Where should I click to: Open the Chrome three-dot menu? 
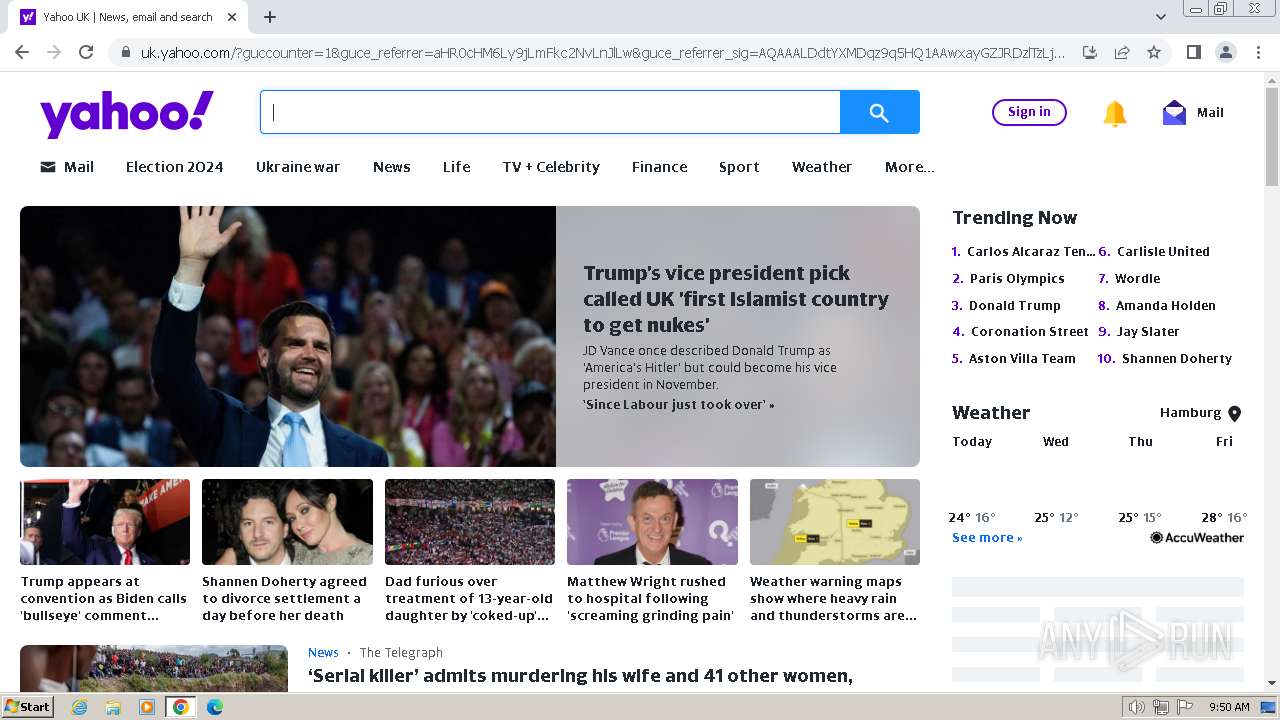[1257, 52]
